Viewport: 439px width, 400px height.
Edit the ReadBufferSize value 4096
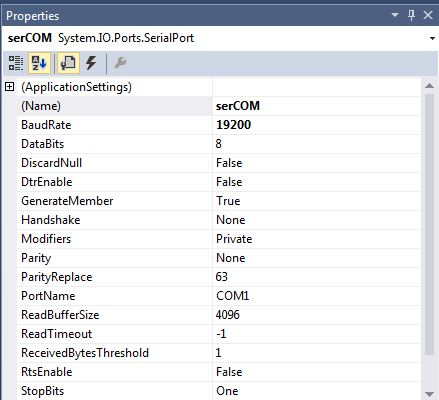coord(316,315)
